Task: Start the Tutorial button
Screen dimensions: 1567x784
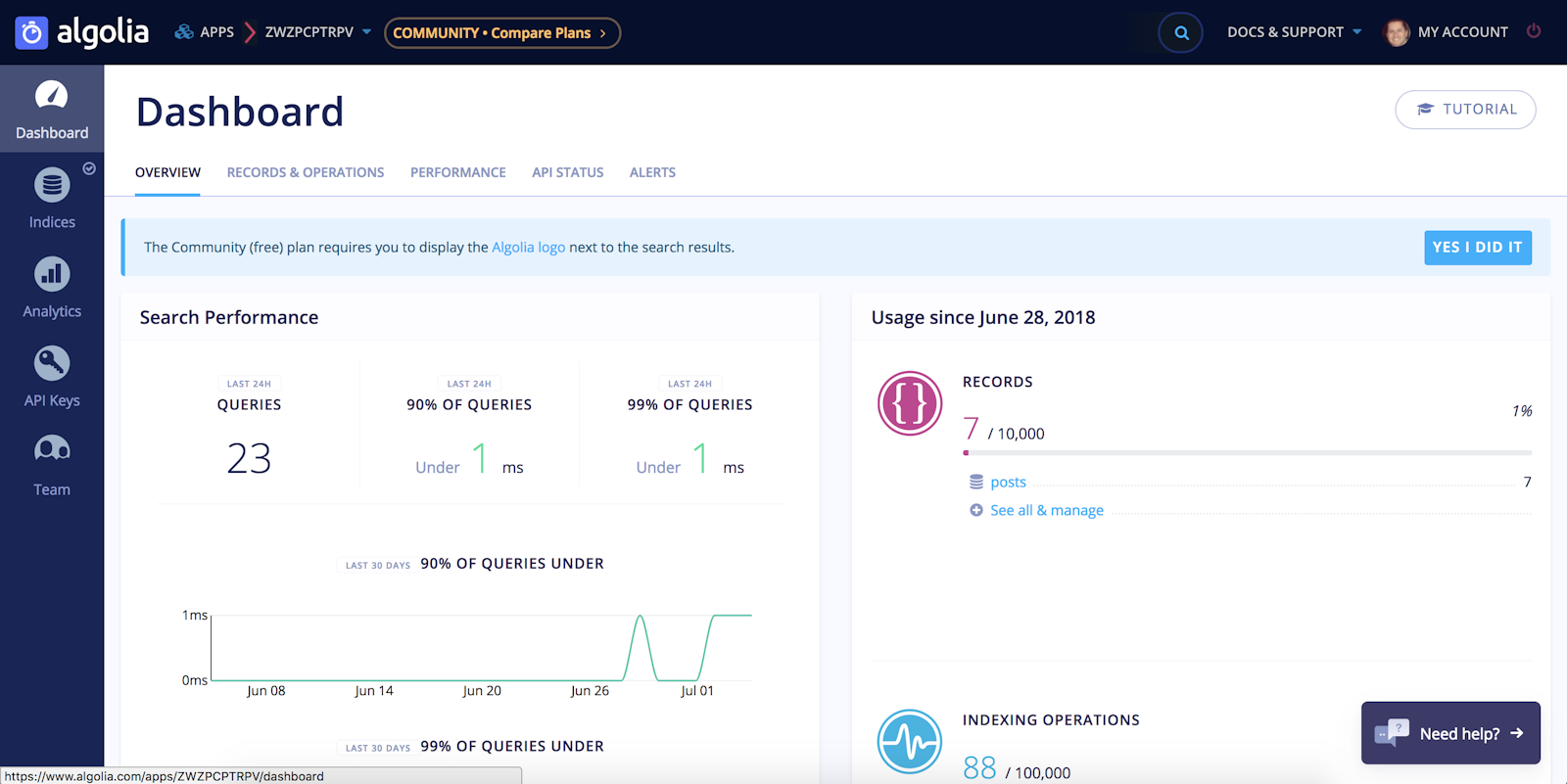Action: [x=1465, y=110]
